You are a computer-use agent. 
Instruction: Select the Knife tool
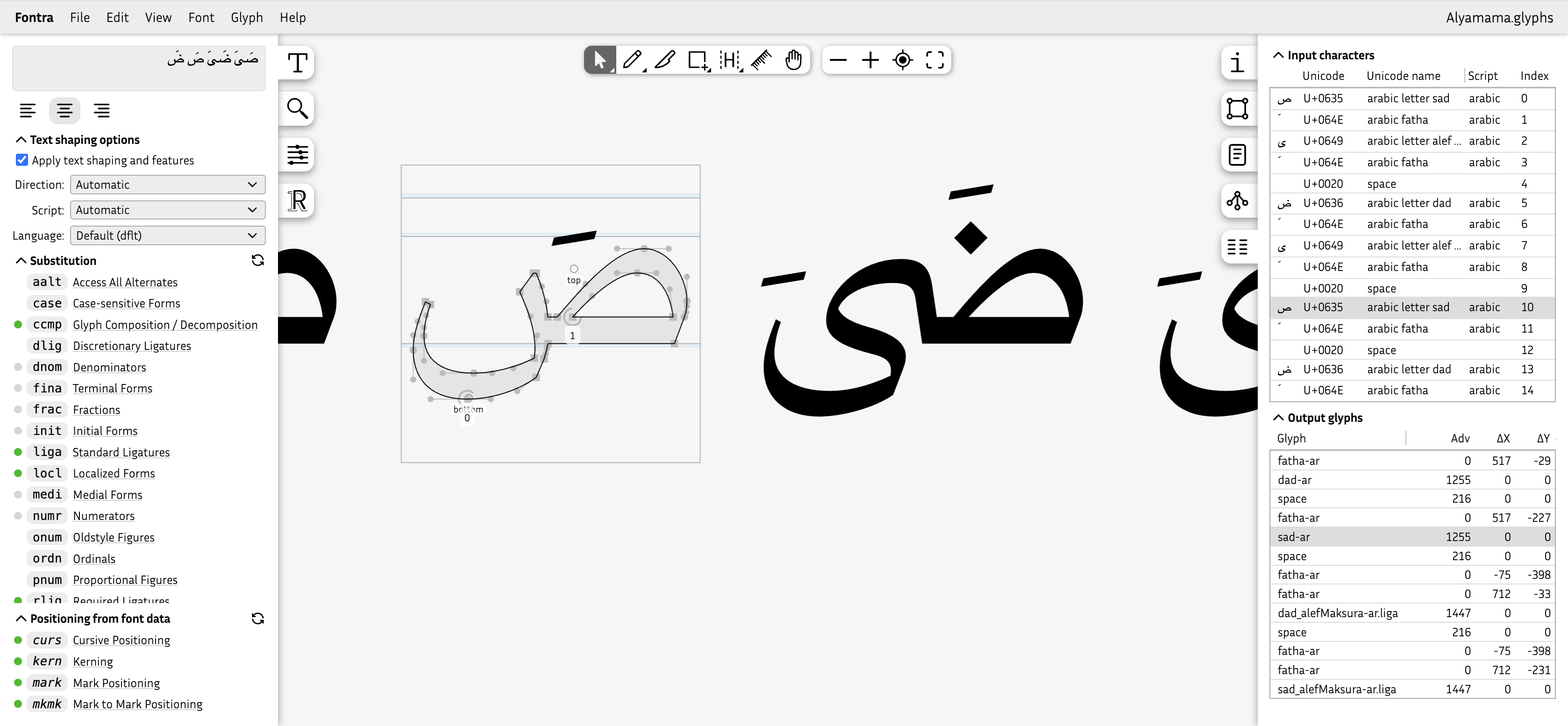pos(665,60)
